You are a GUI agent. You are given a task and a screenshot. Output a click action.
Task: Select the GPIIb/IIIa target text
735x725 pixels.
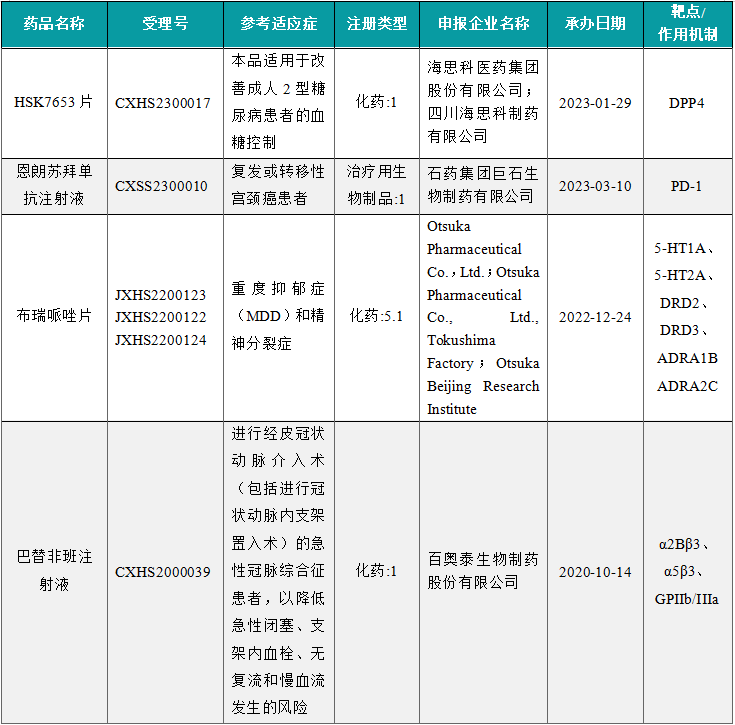tap(687, 599)
